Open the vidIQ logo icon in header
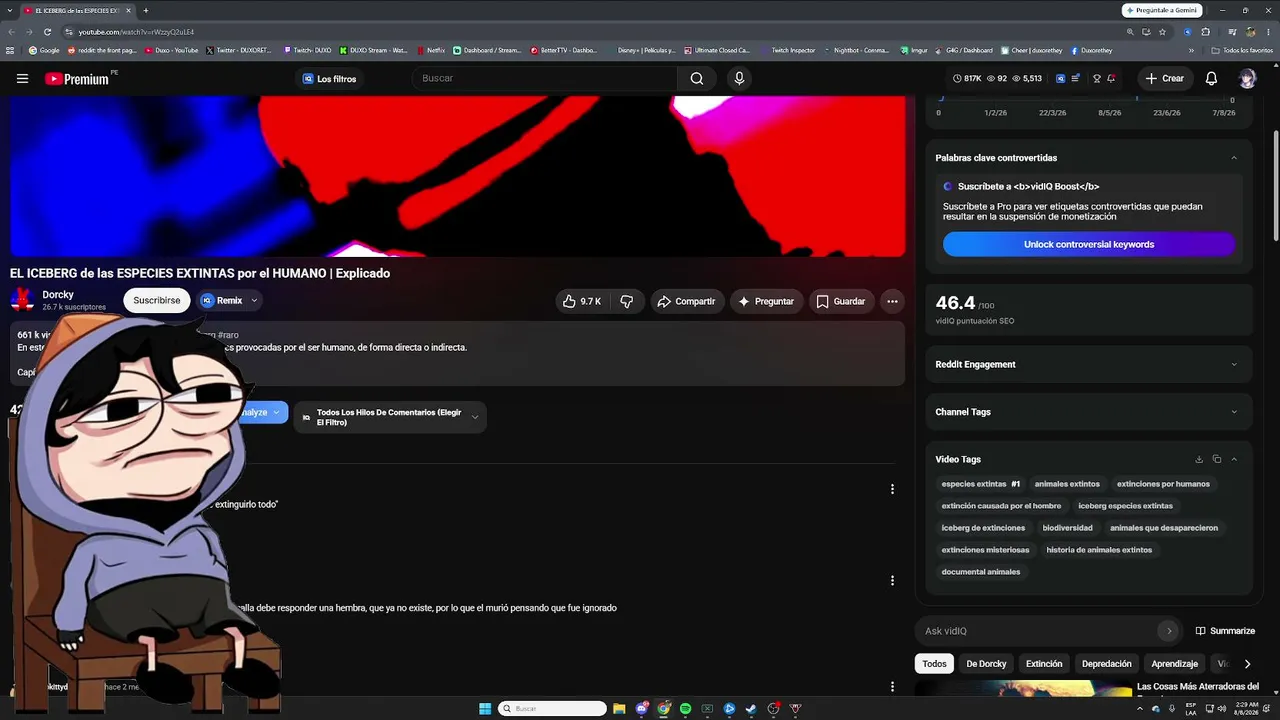This screenshot has width=1280, height=720. (1060, 79)
